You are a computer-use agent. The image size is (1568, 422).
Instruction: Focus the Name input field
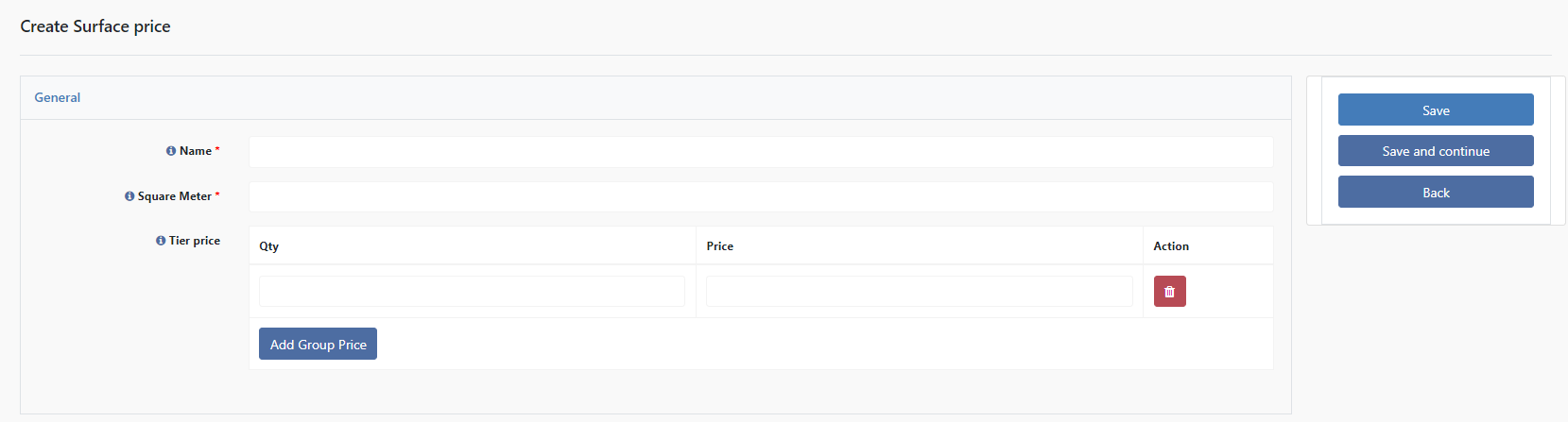(761, 152)
